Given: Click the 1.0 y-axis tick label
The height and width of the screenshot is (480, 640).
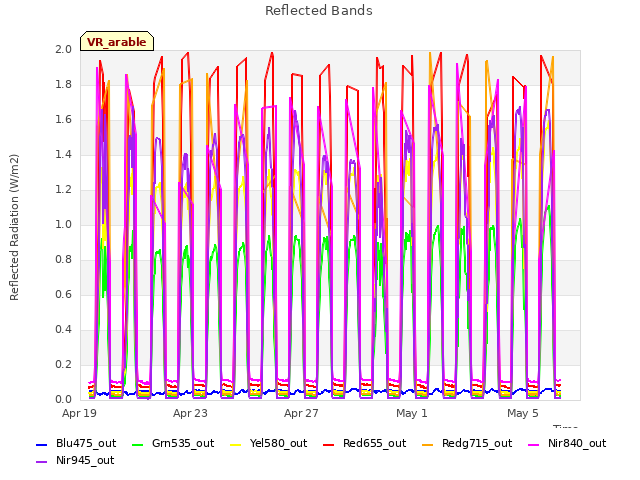Looking at the screenshot, I should [63, 224].
